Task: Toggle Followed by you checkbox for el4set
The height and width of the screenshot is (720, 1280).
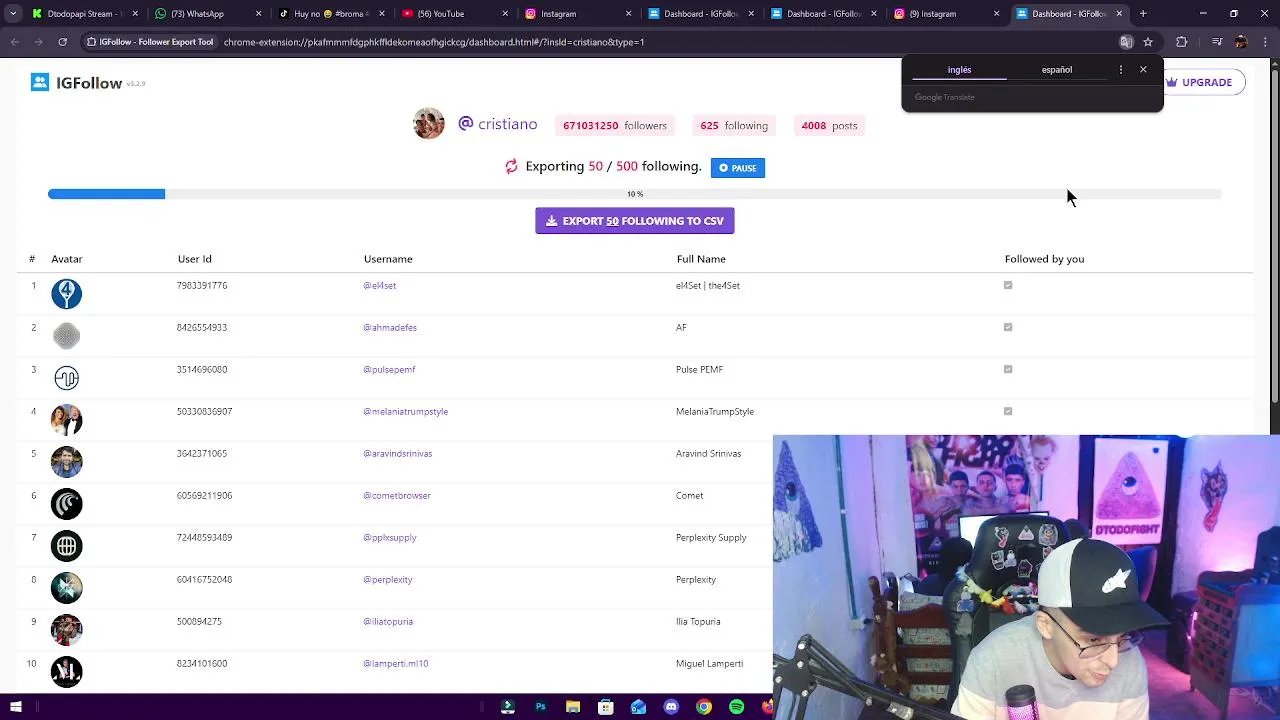Action: pos(1008,285)
